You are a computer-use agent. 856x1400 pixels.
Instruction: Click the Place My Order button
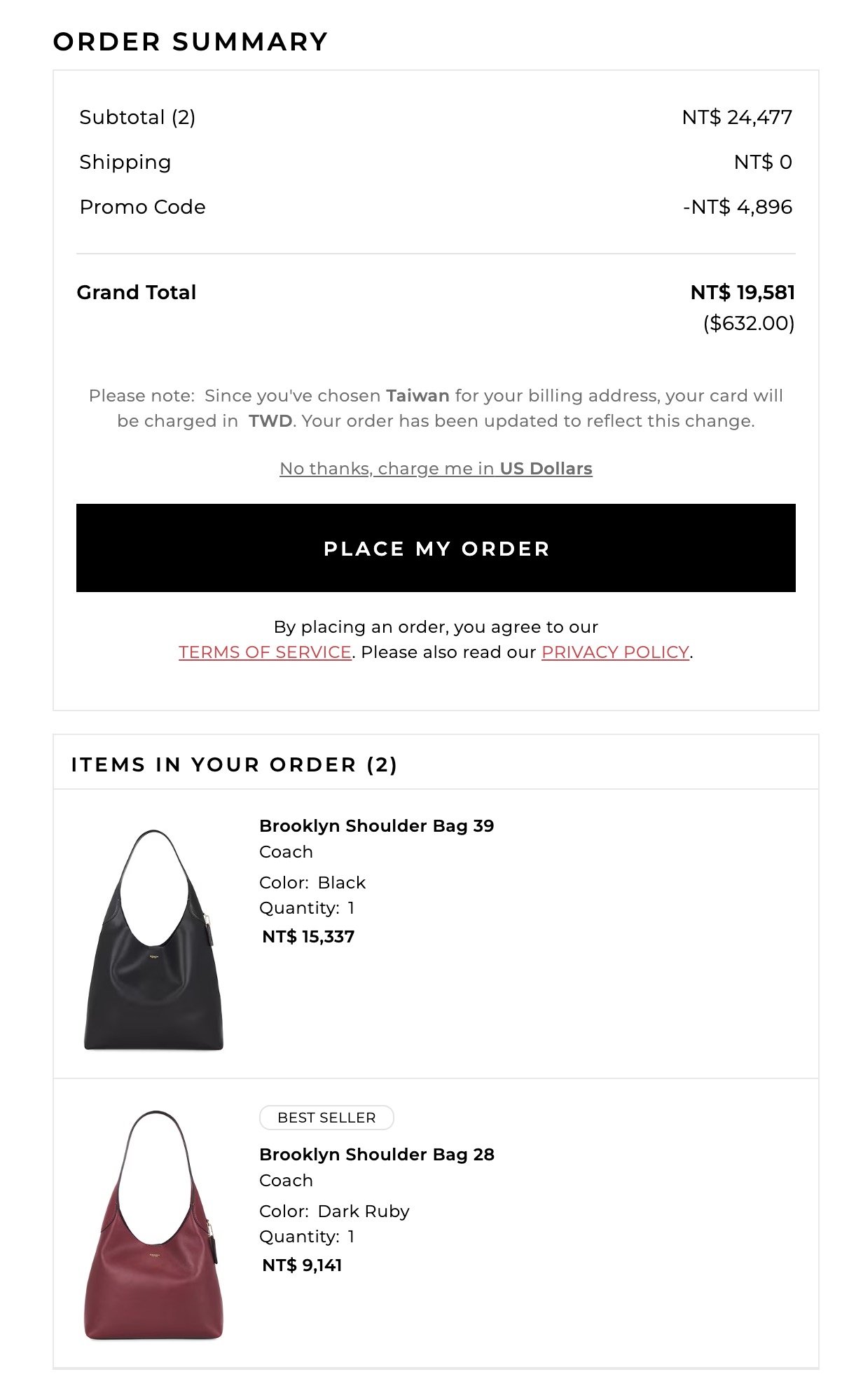click(436, 548)
